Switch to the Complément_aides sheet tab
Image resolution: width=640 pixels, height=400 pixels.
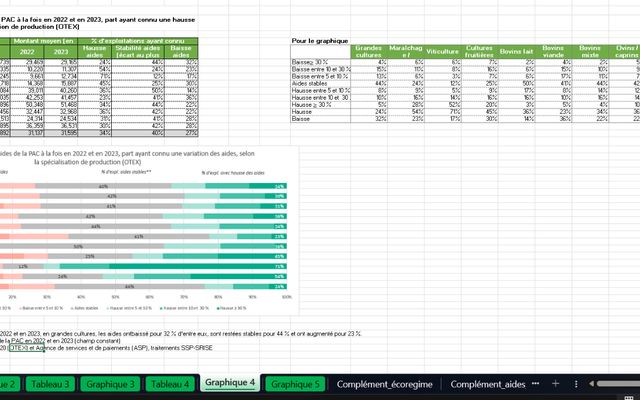[490, 384]
